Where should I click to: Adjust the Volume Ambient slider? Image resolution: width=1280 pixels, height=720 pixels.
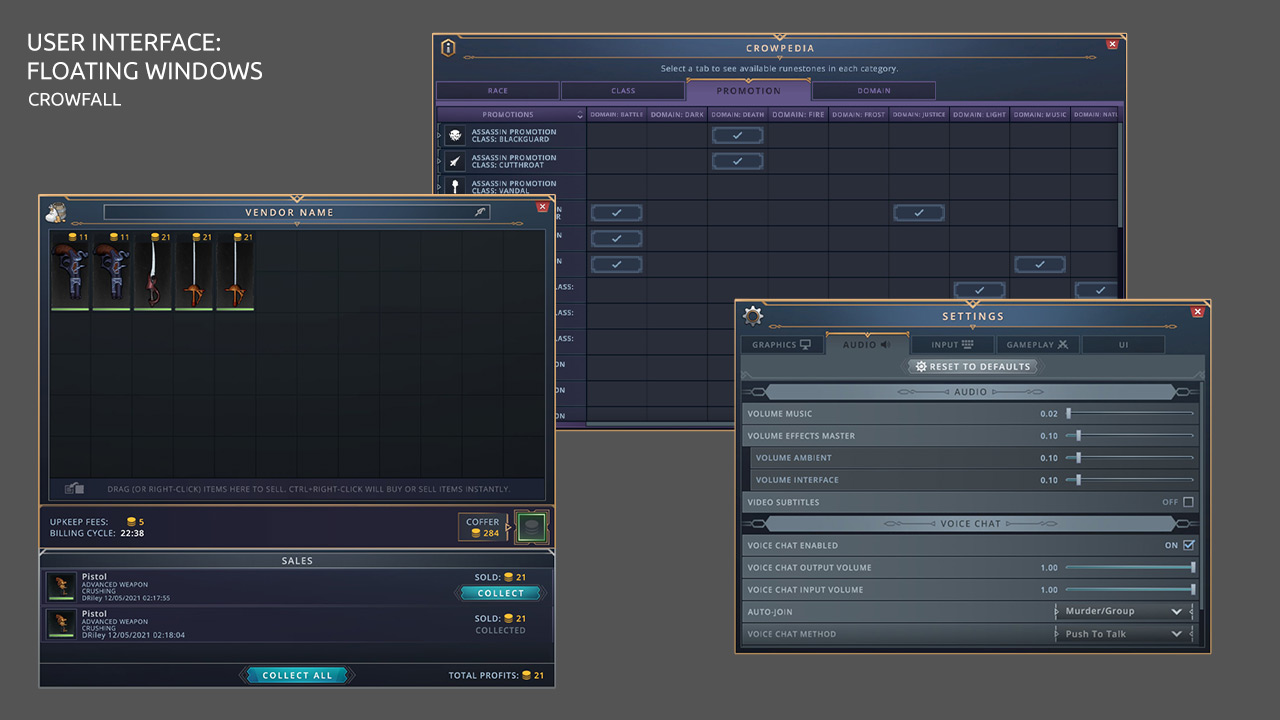click(1130, 457)
